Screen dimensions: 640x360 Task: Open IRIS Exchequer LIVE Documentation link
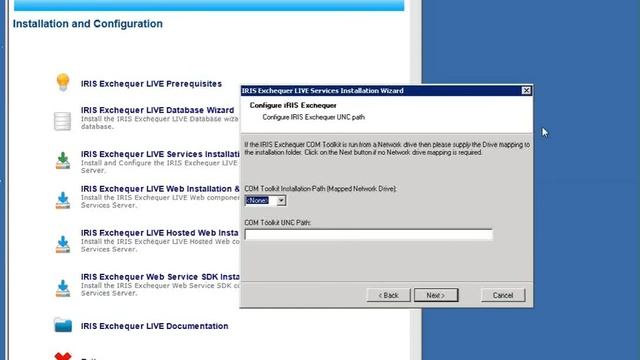(x=155, y=326)
